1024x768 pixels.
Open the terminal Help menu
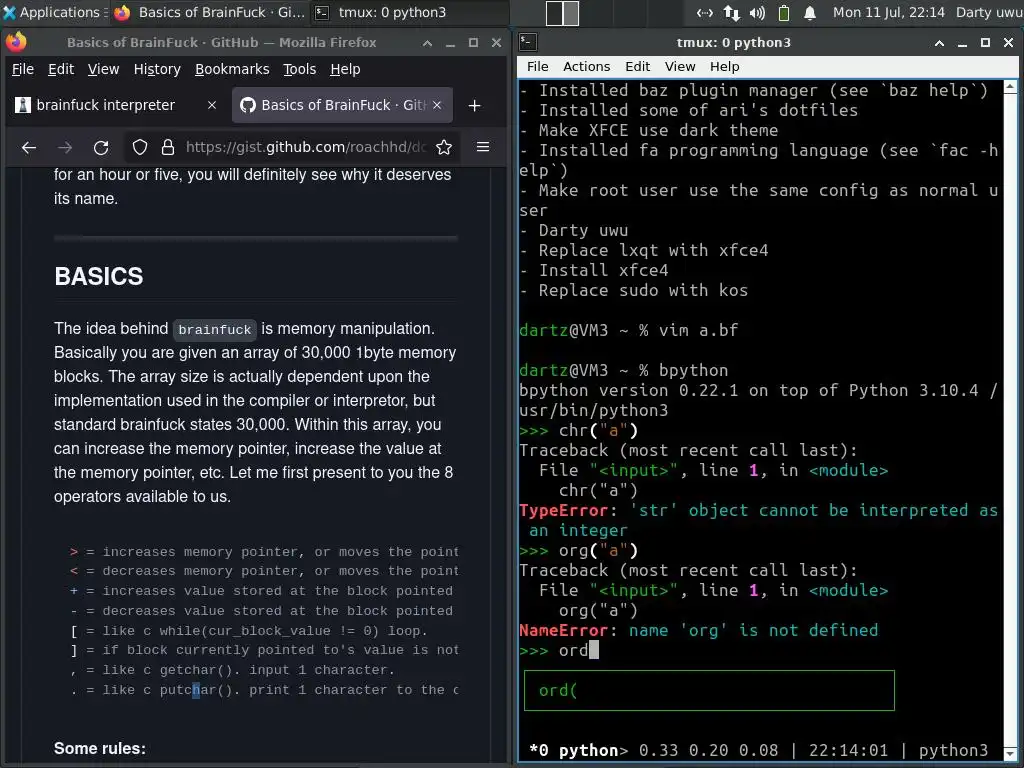(x=724, y=67)
